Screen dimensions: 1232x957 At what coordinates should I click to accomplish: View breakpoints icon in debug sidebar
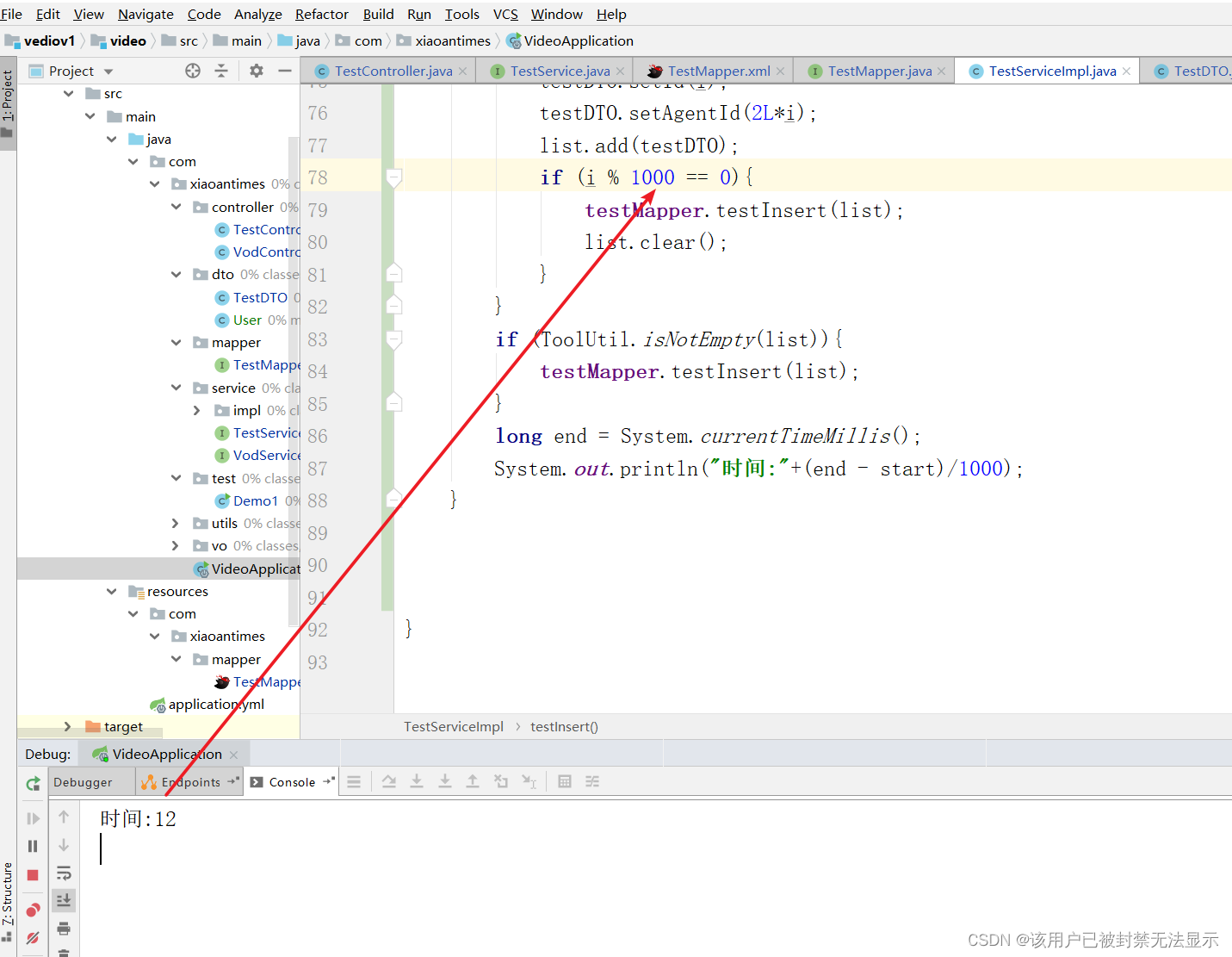click(x=33, y=910)
